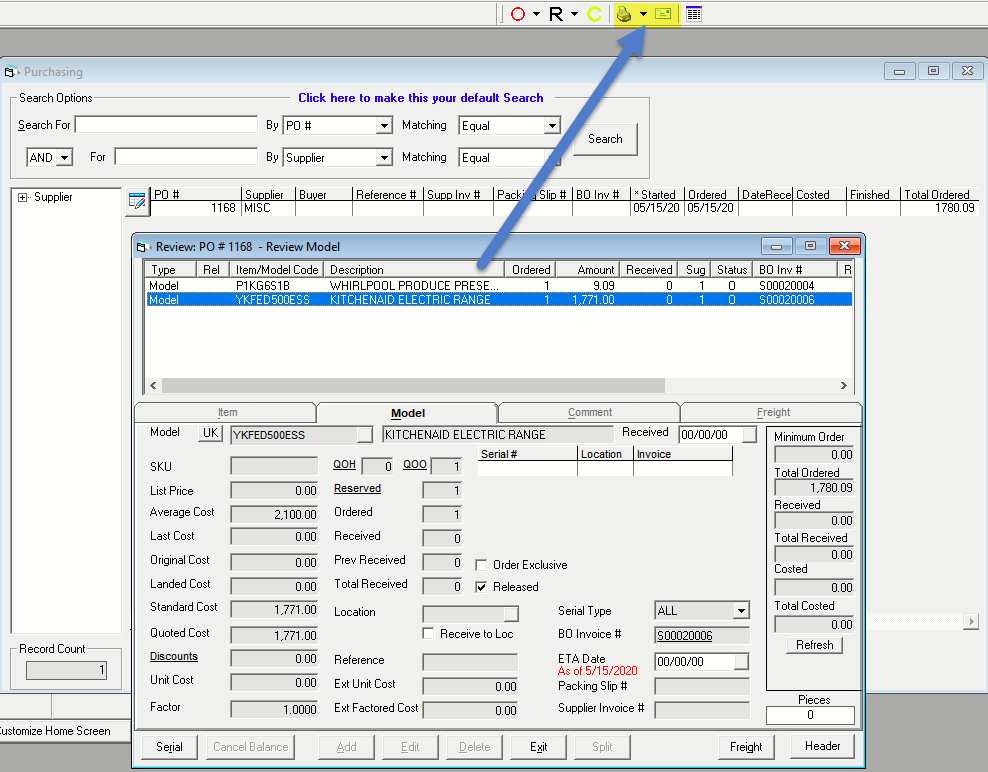Click the Exit button
The height and width of the screenshot is (772, 988).
(x=538, y=747)
